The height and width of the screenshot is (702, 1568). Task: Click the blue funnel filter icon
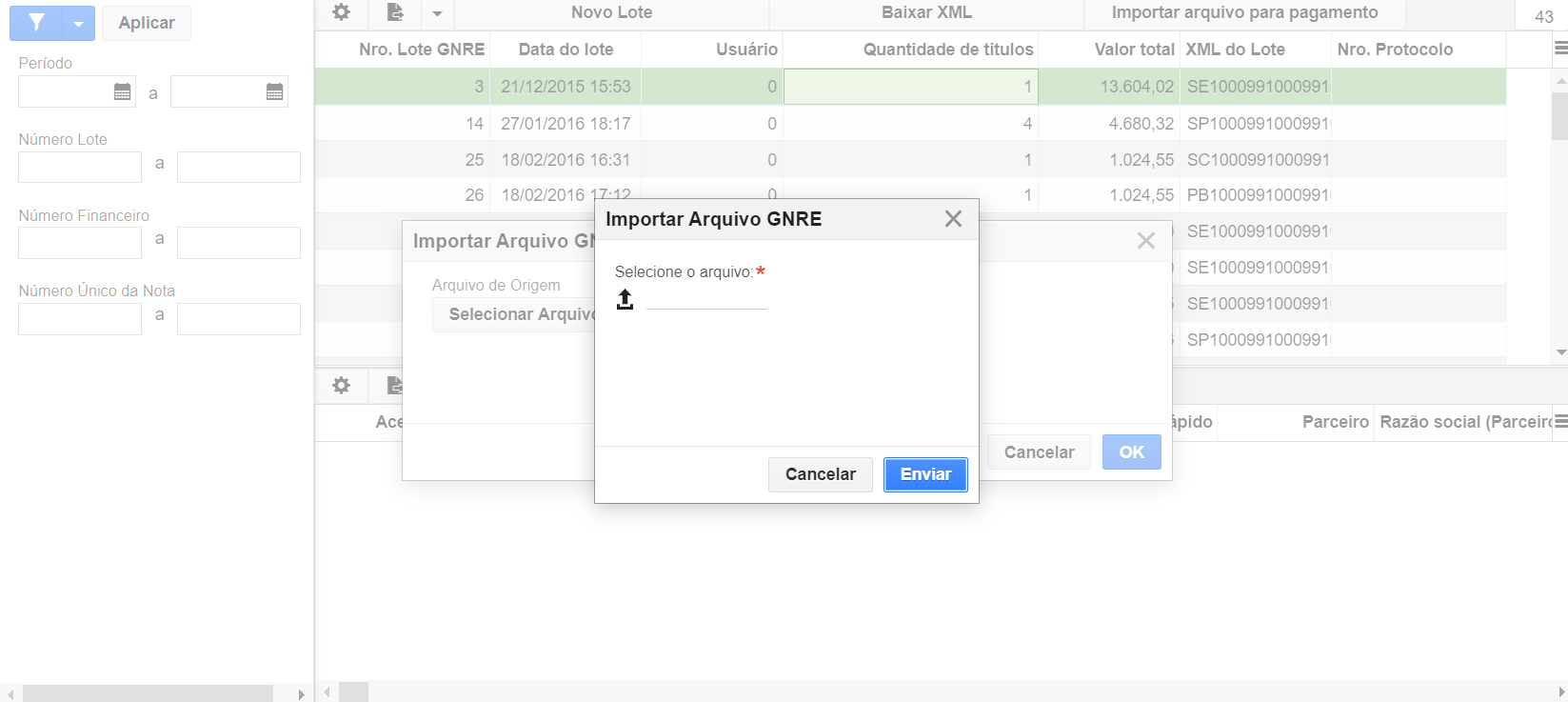tap(36, 22)
